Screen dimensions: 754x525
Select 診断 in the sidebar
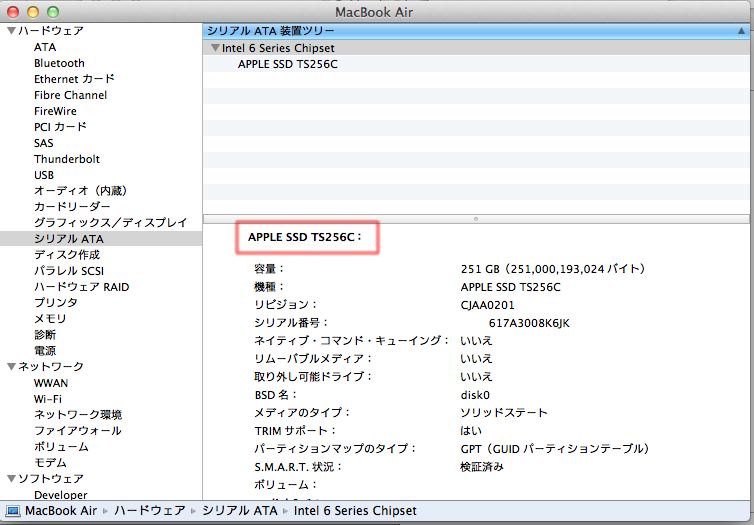(x=45, y=335)
